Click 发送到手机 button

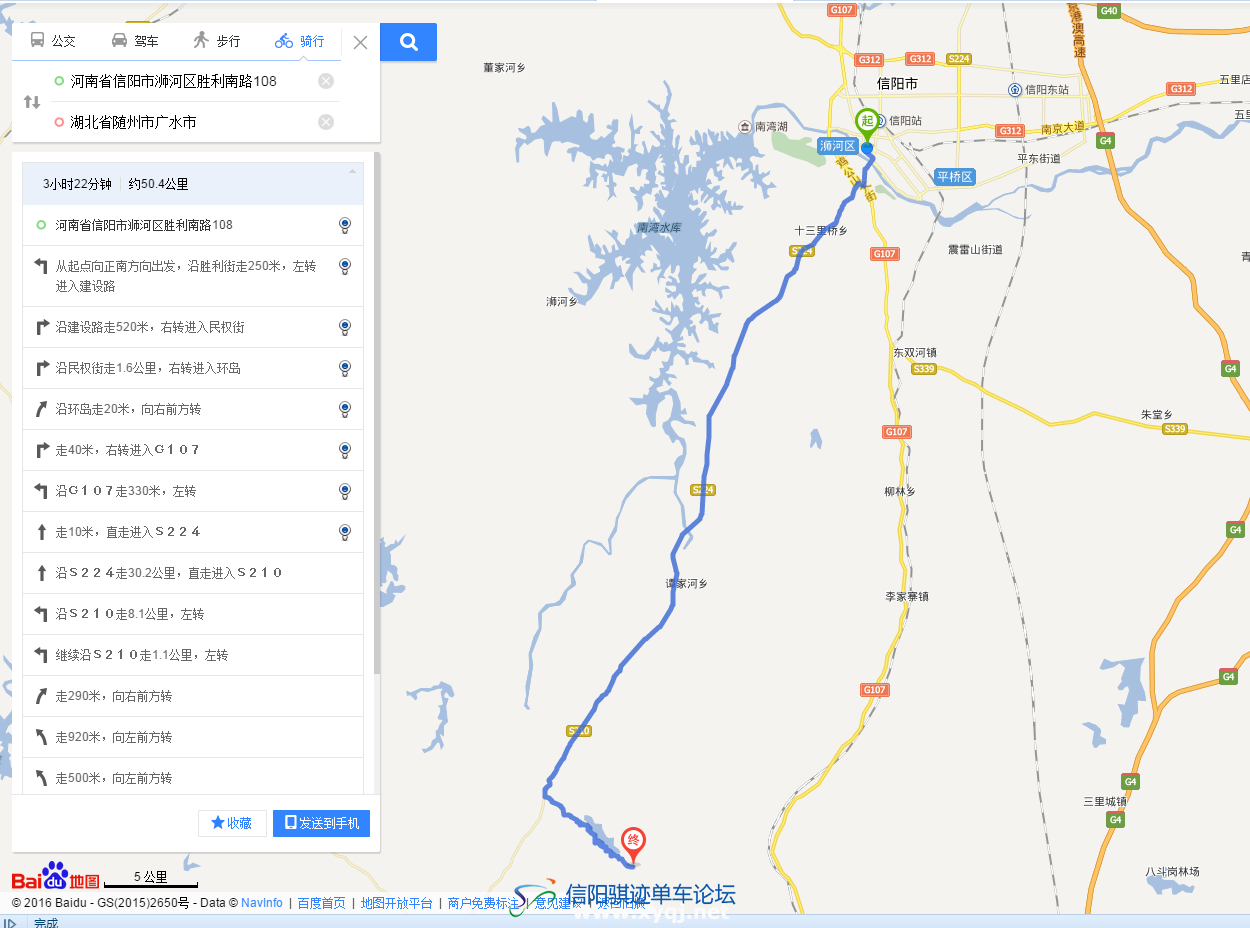point(322,823)
